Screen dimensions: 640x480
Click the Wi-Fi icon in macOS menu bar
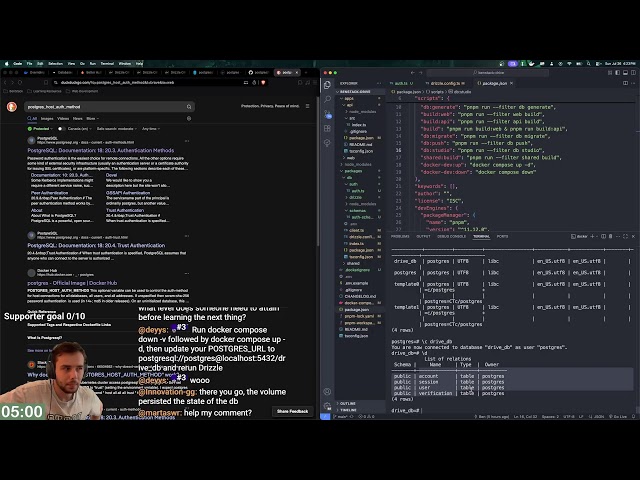(569, 64)
